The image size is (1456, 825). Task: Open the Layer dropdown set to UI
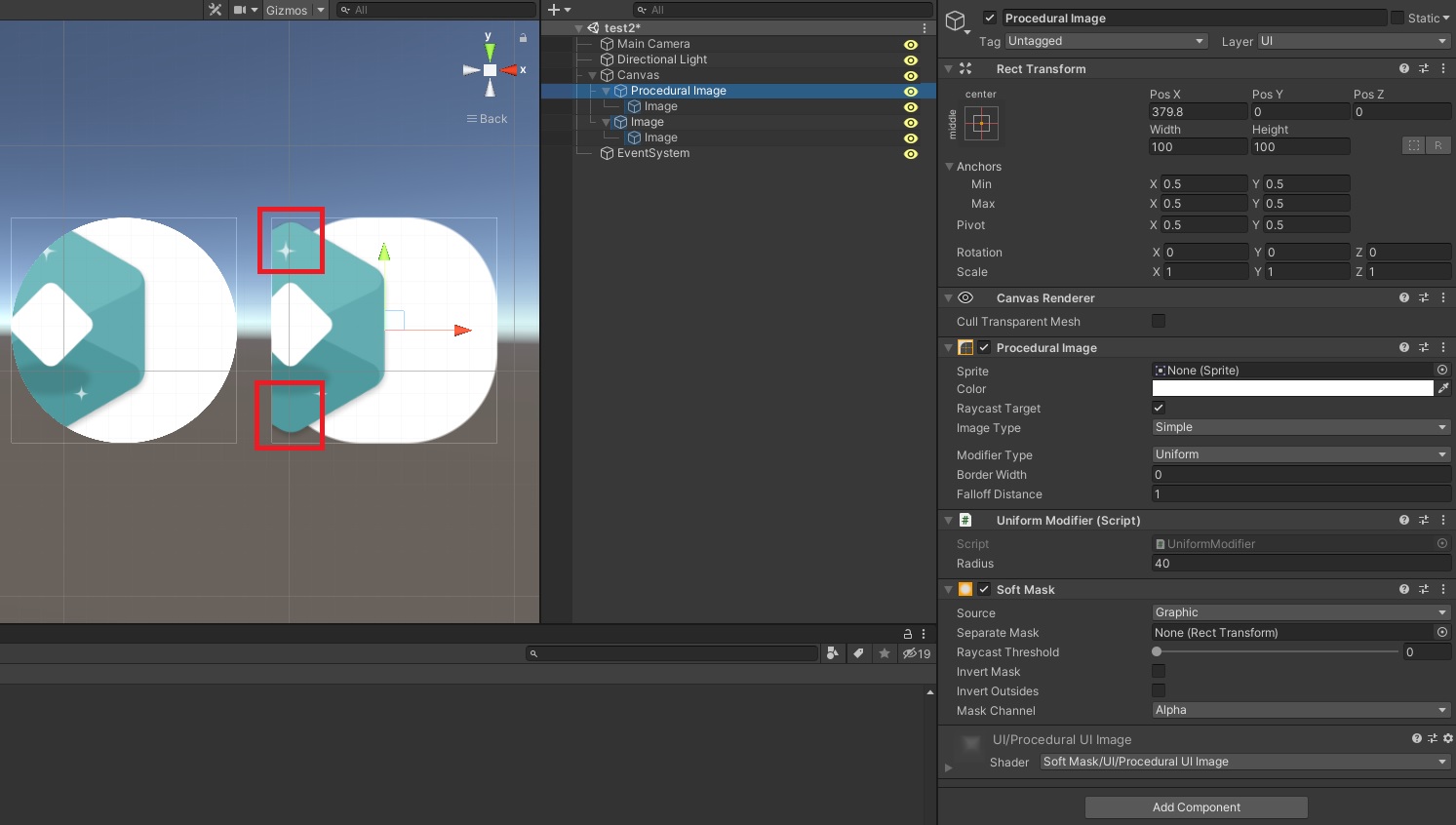(1349, 41)
